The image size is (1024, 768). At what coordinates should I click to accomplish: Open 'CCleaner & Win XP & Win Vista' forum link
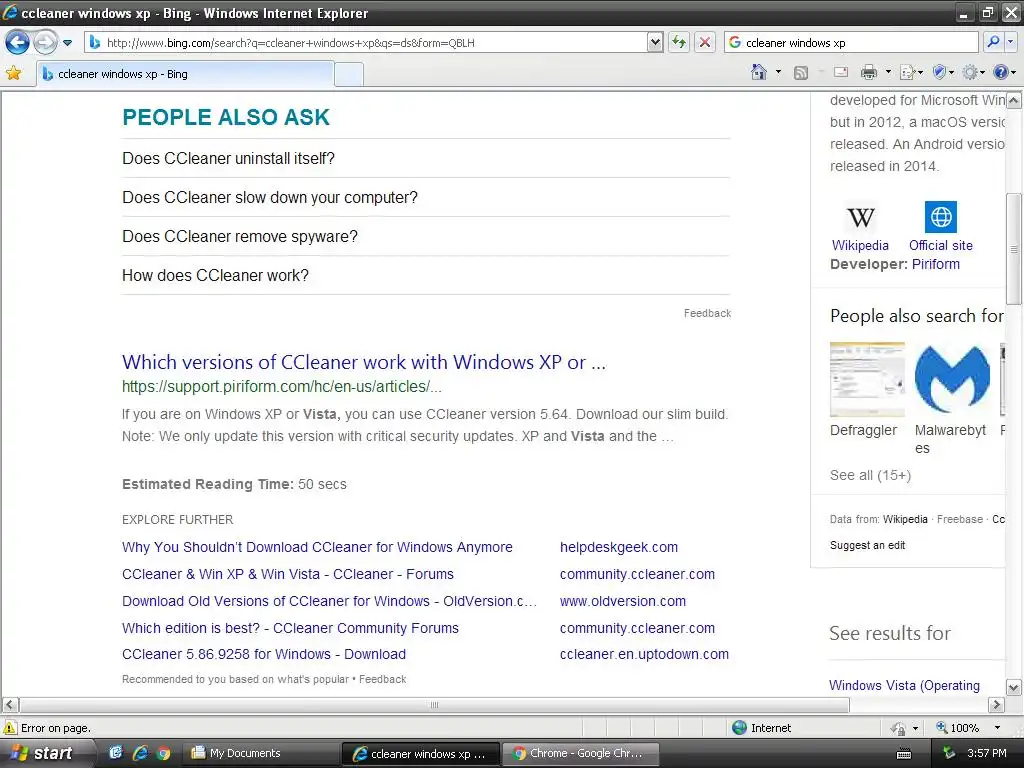tap(288, 574)
